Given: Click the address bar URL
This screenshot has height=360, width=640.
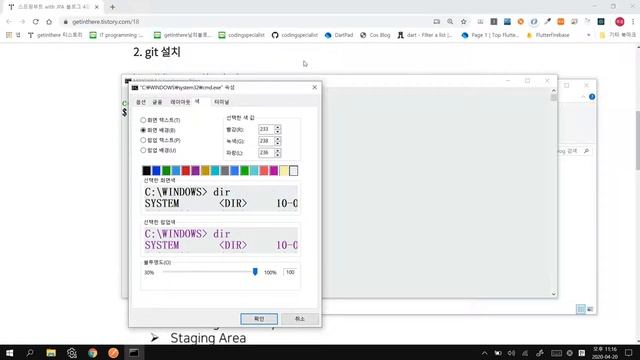Looking at the screenshot, I should tap(105, 22).
